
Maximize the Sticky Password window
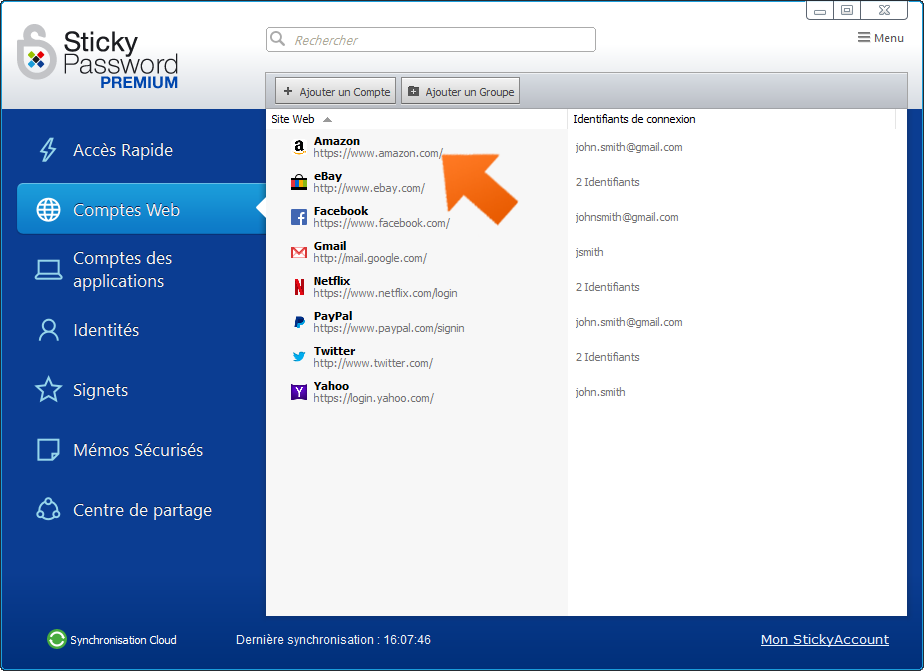847,10
